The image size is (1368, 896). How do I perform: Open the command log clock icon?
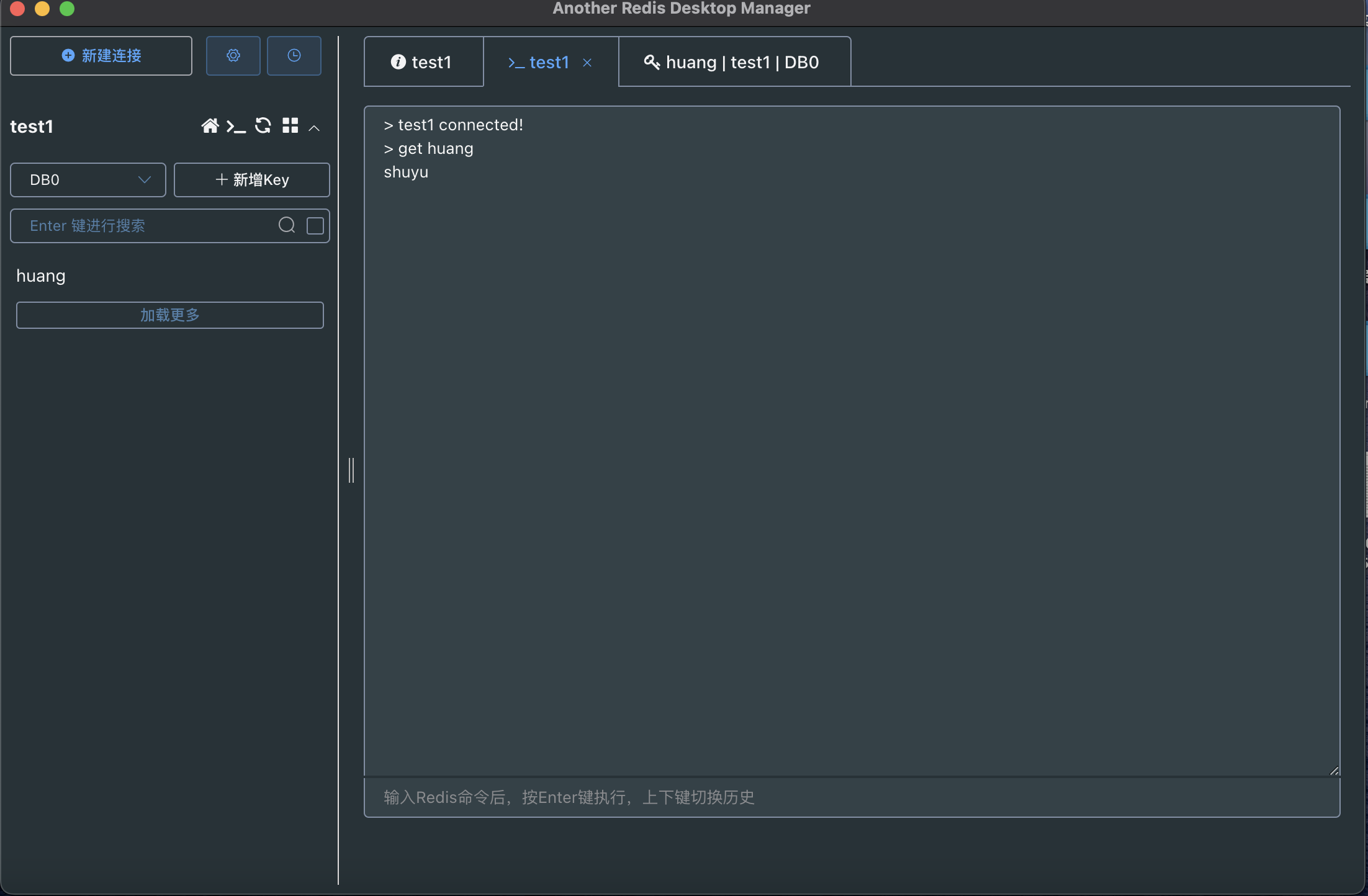pos(294,56)
